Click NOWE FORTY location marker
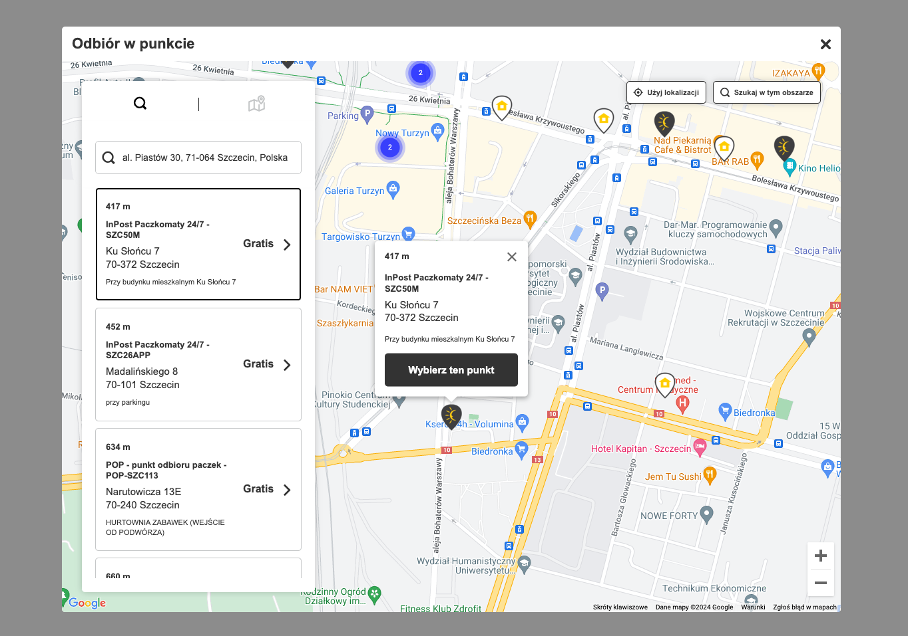 [x=706, y=514]
